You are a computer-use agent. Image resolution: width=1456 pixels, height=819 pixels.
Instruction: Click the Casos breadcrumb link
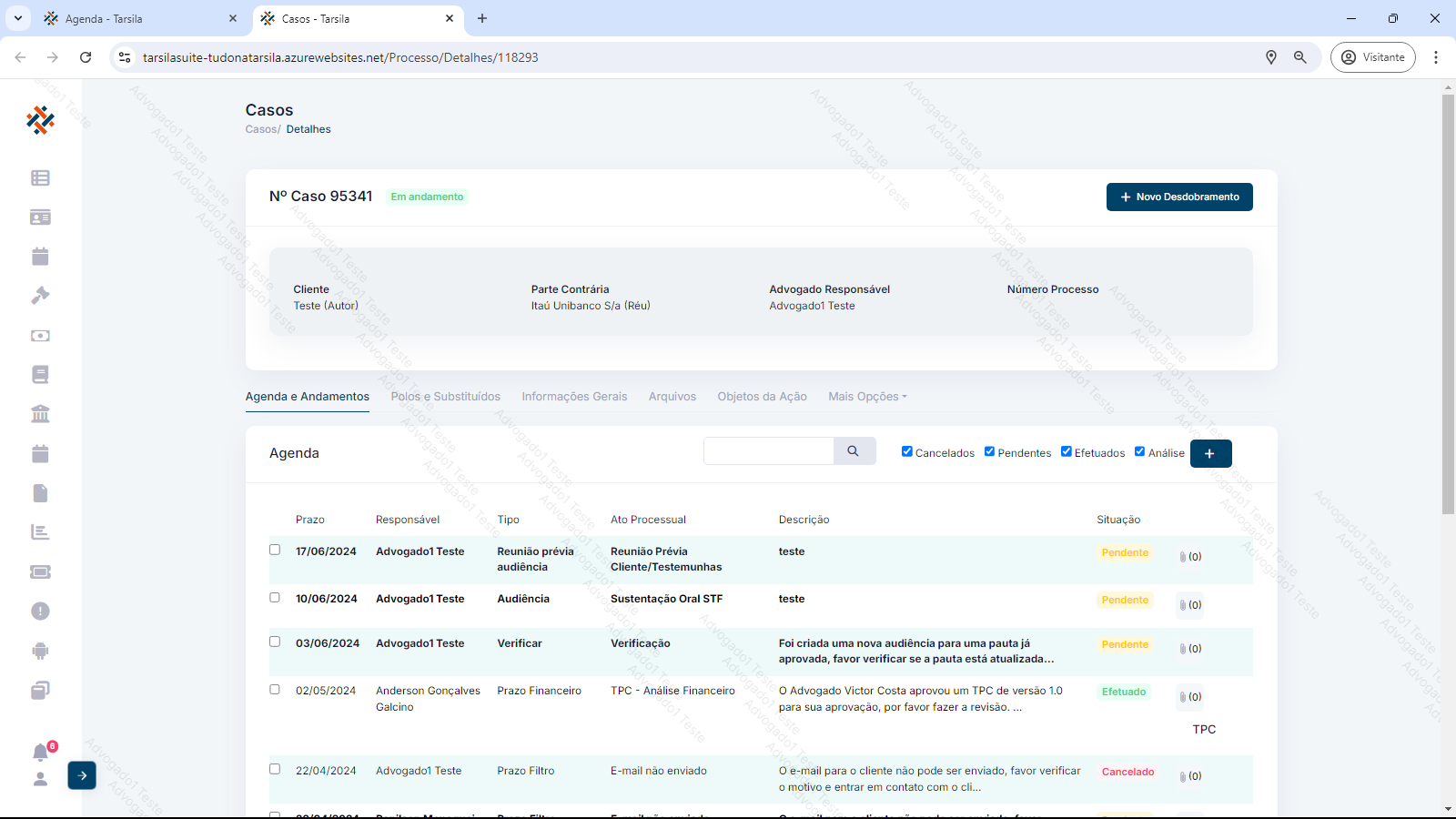tap(261, 129)
